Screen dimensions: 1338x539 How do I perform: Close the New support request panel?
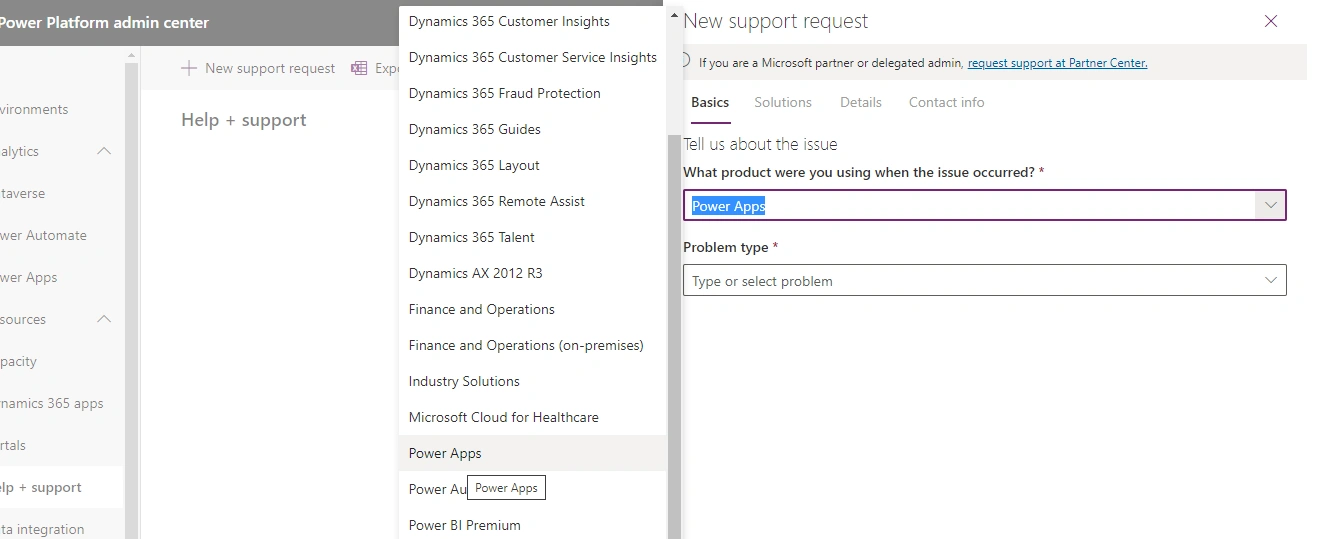tap(1271, 21)
